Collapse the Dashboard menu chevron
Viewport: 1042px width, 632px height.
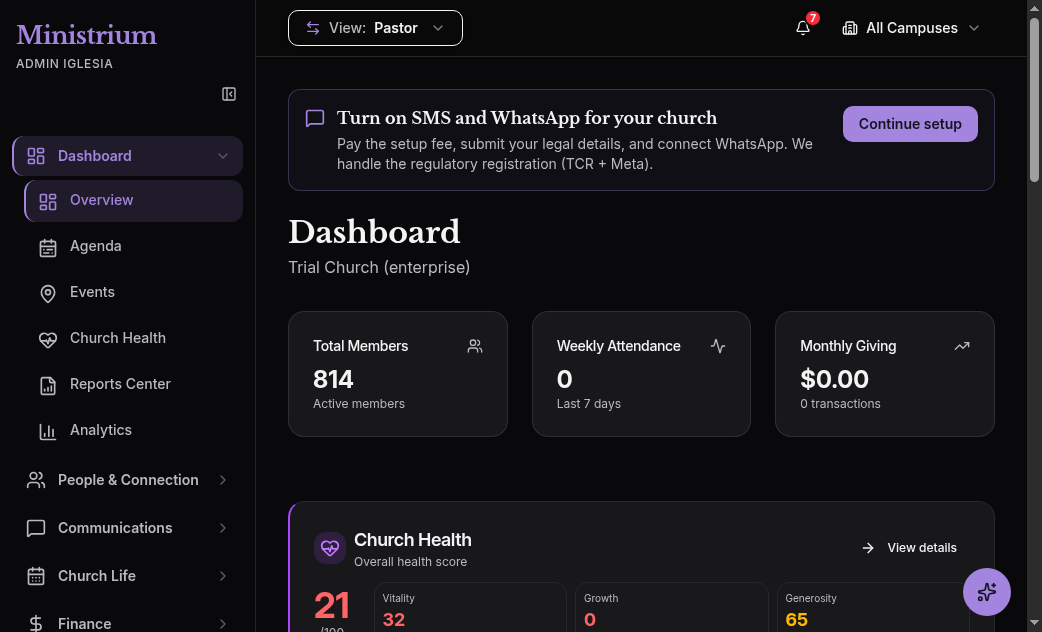(x=223, y=156)
